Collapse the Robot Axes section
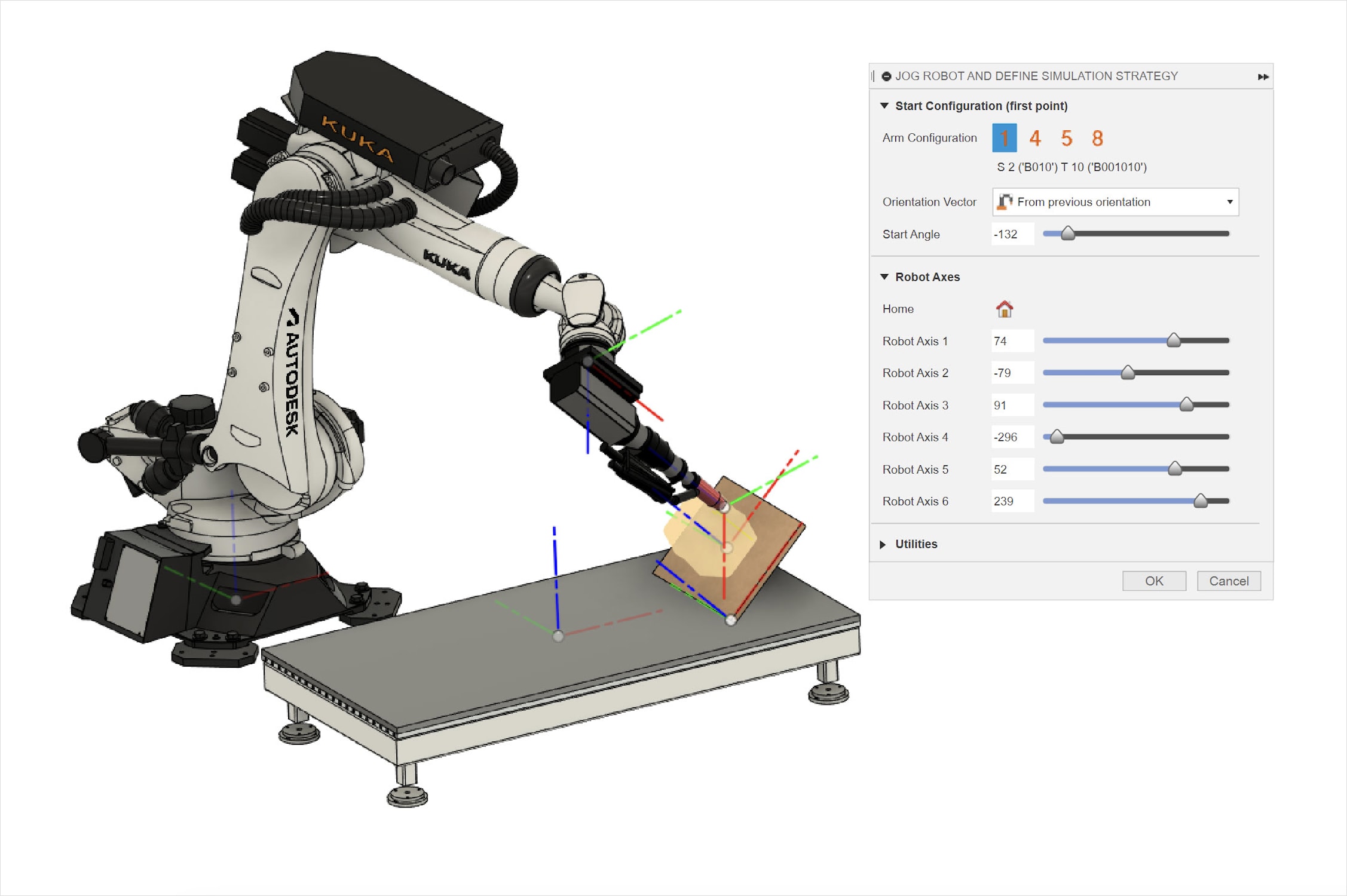This screenshot has height=896, width=1347. point(883,277)
